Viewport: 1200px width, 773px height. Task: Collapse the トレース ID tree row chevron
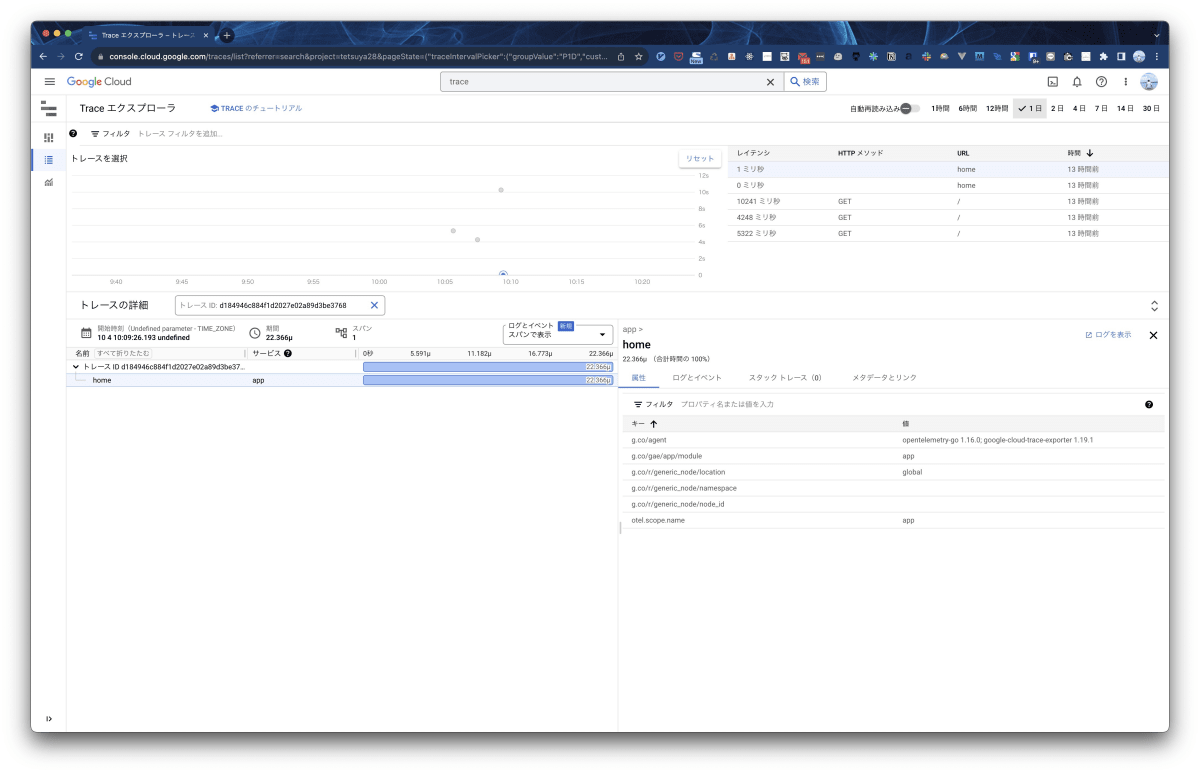pyautogui.click(x=76, y=367)
